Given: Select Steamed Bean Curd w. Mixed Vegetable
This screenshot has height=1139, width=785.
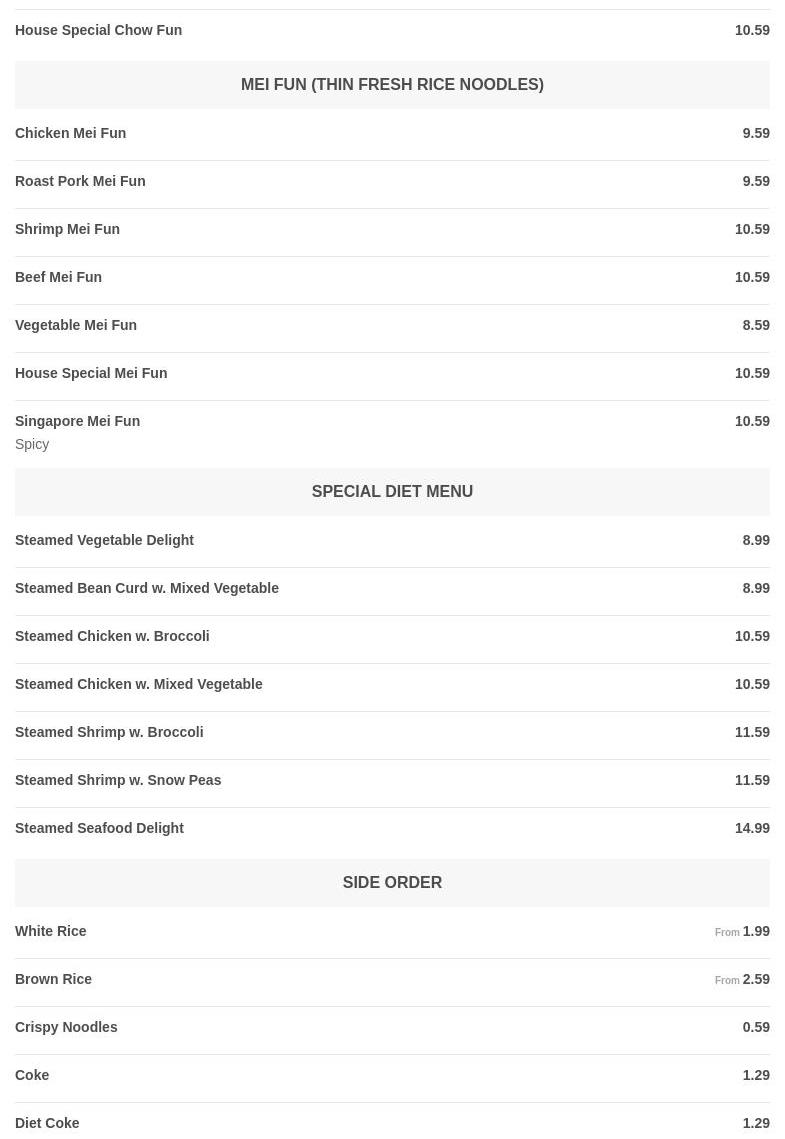Looking at the screenshot, I should [x=147, y=588].
